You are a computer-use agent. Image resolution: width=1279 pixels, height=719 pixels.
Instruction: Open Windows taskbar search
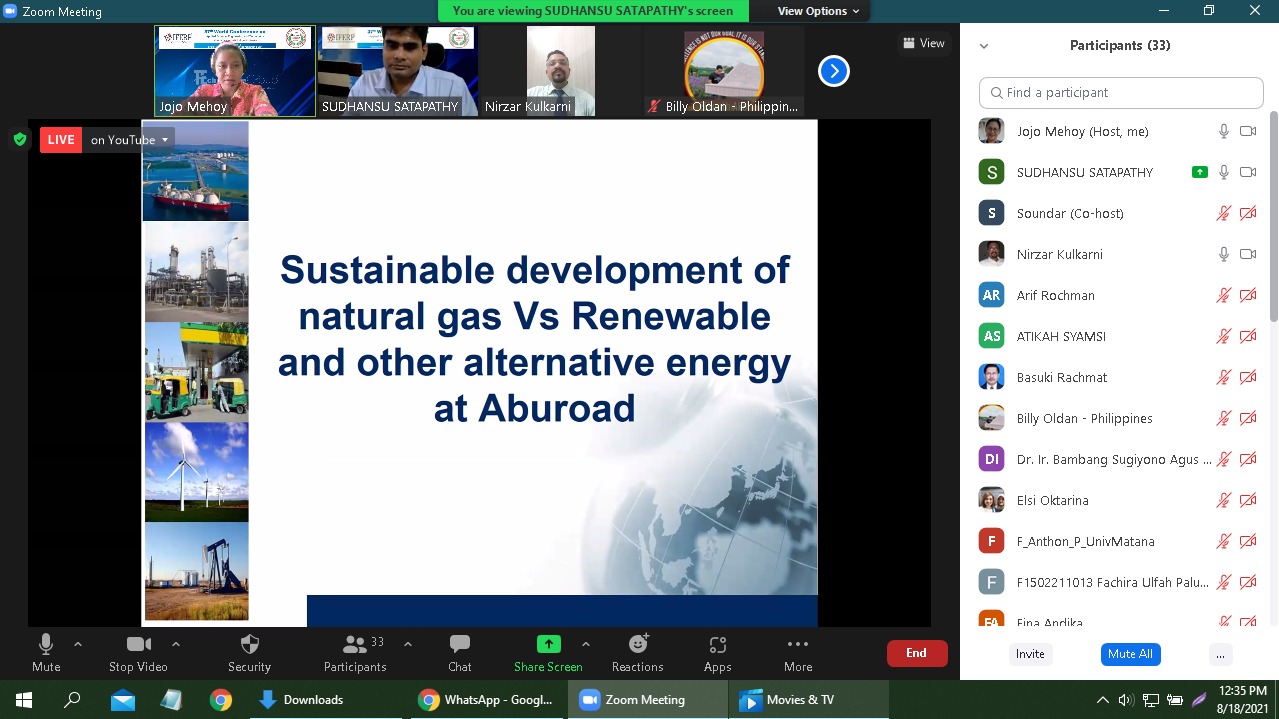[72, 700]
